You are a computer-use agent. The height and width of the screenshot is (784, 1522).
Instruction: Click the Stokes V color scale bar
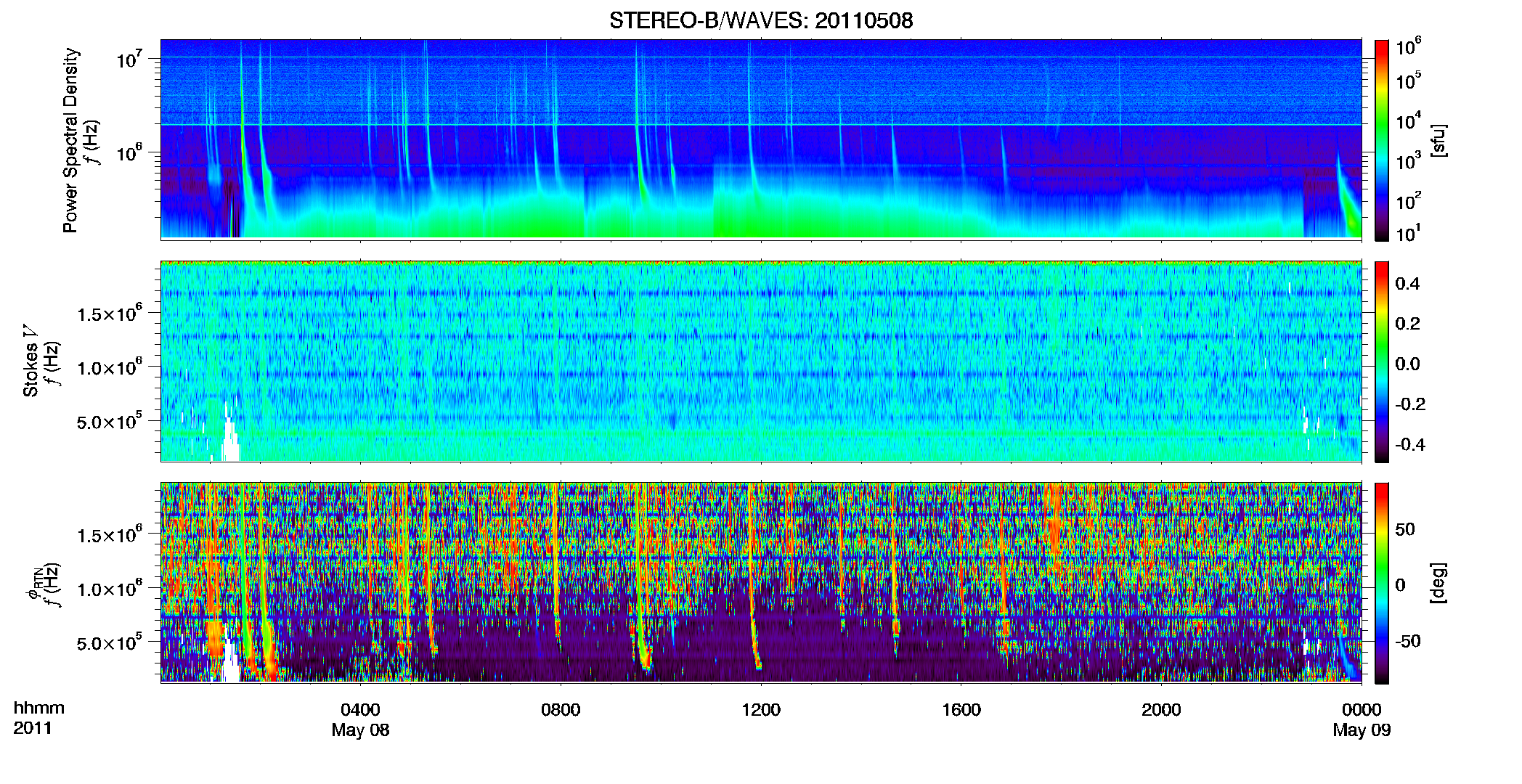1382,362
